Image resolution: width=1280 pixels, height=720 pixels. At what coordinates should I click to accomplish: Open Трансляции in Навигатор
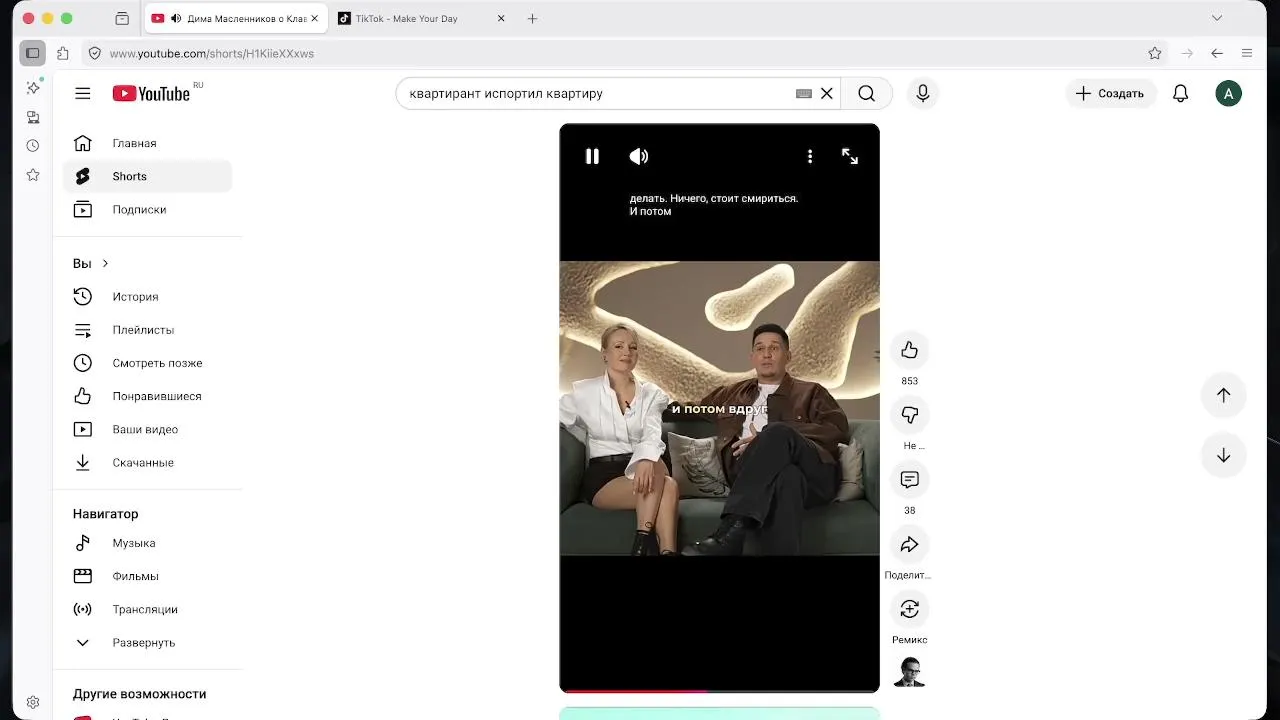click(147, 609)
